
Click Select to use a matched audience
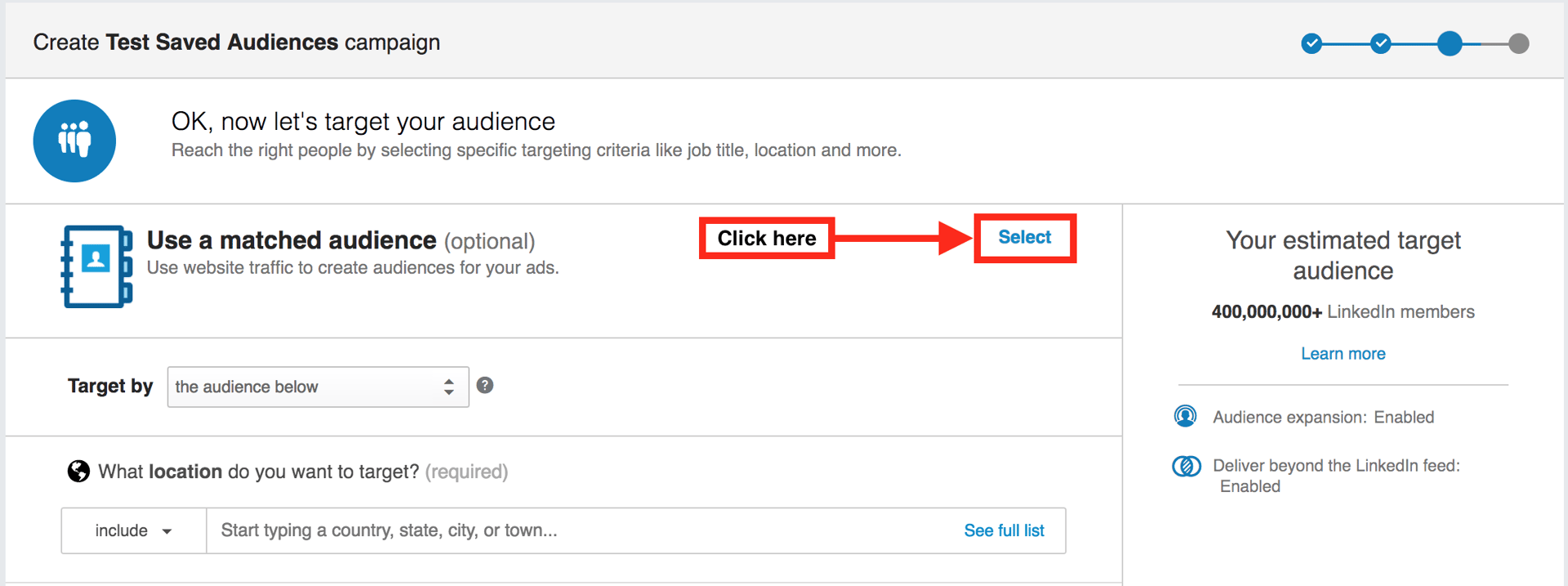[x=1023, y=238]
